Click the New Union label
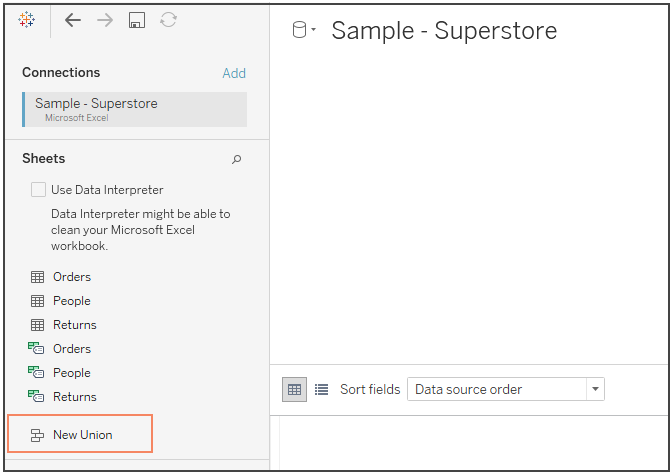The image size is (672, 476). pyautogui.click(x=83, y=435)
